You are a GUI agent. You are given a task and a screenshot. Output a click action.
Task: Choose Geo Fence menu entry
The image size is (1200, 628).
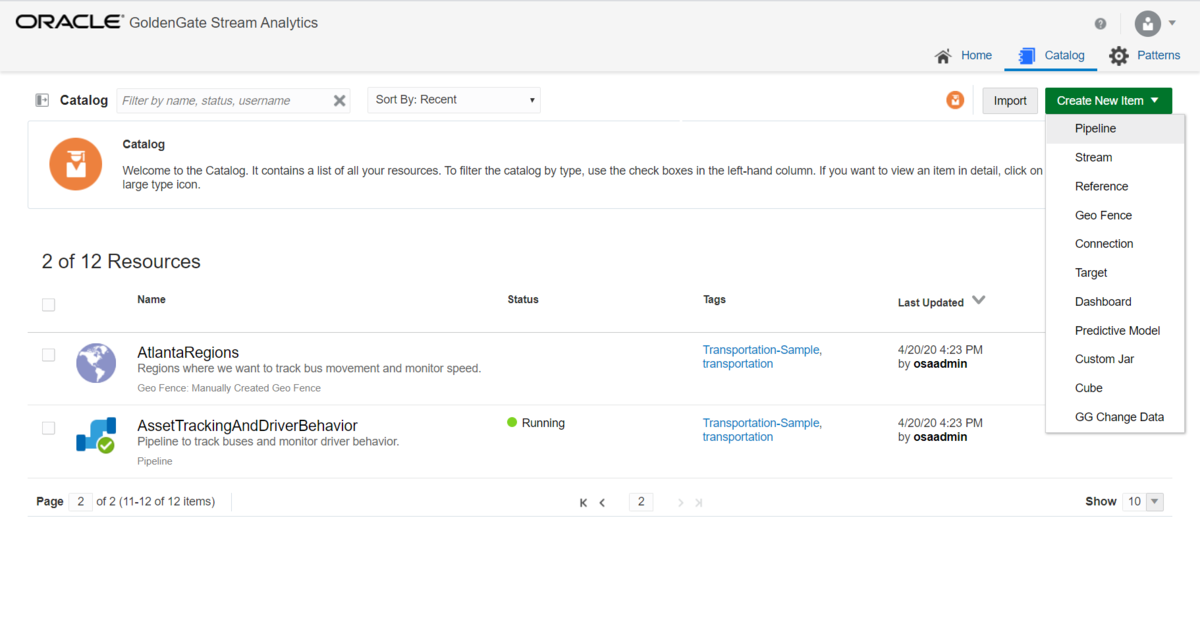pos(1115,215)
